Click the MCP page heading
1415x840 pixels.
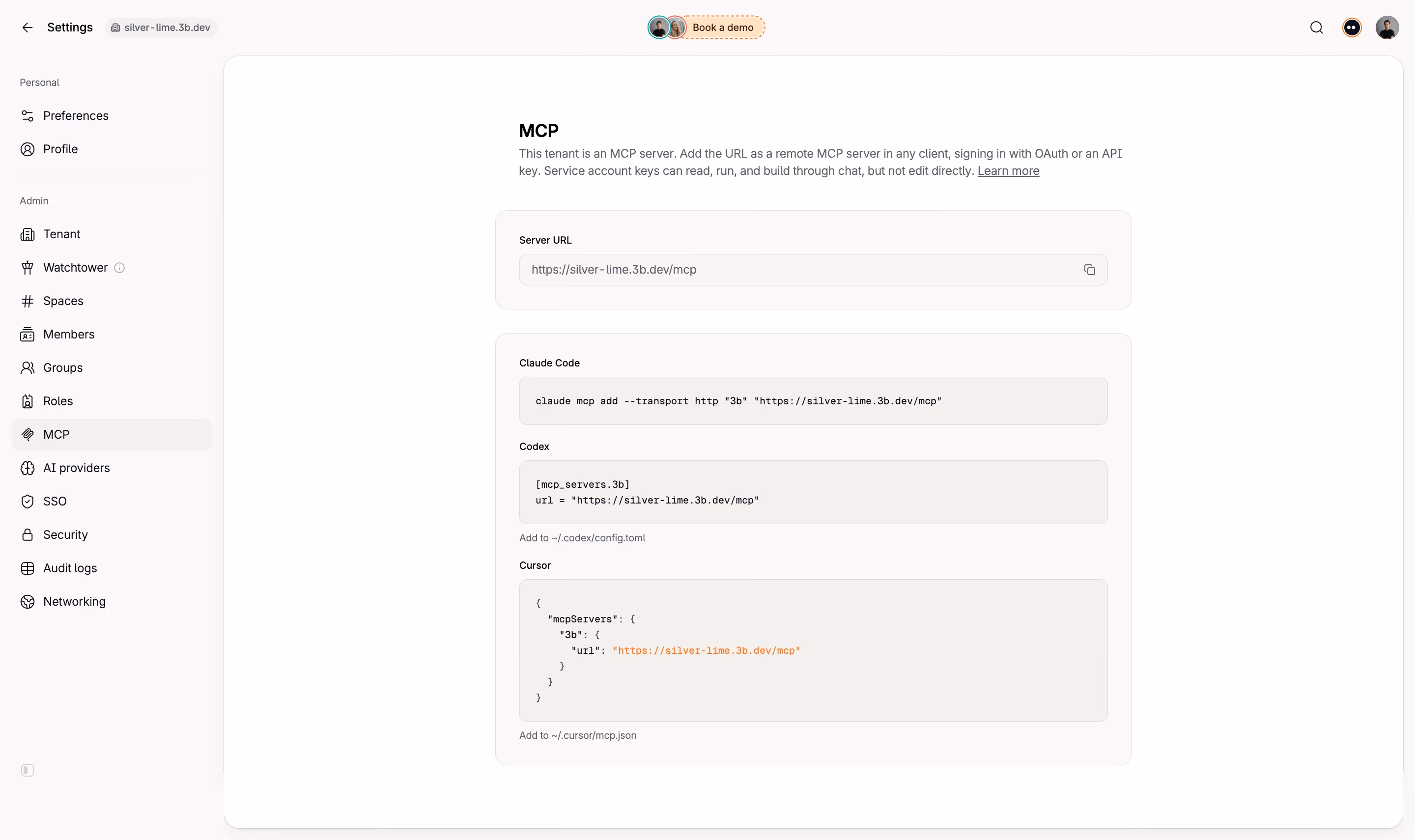coord(539,131)
